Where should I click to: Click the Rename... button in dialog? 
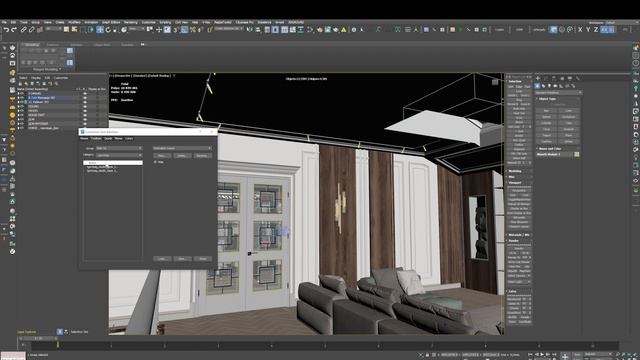202,156
